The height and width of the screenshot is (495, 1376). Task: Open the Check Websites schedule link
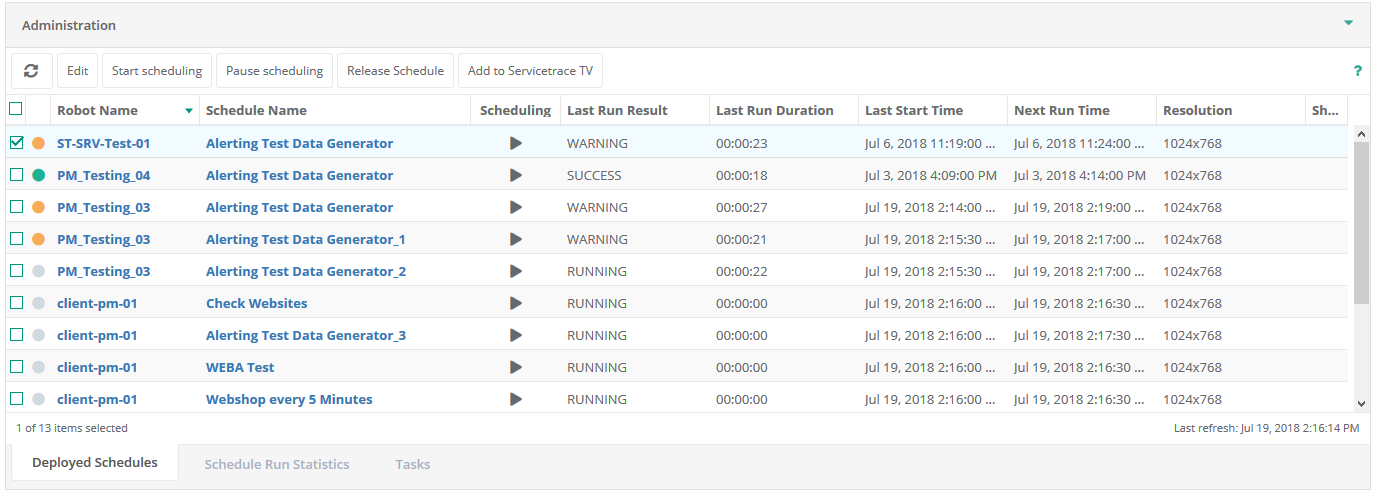click(x=256, y=303)
